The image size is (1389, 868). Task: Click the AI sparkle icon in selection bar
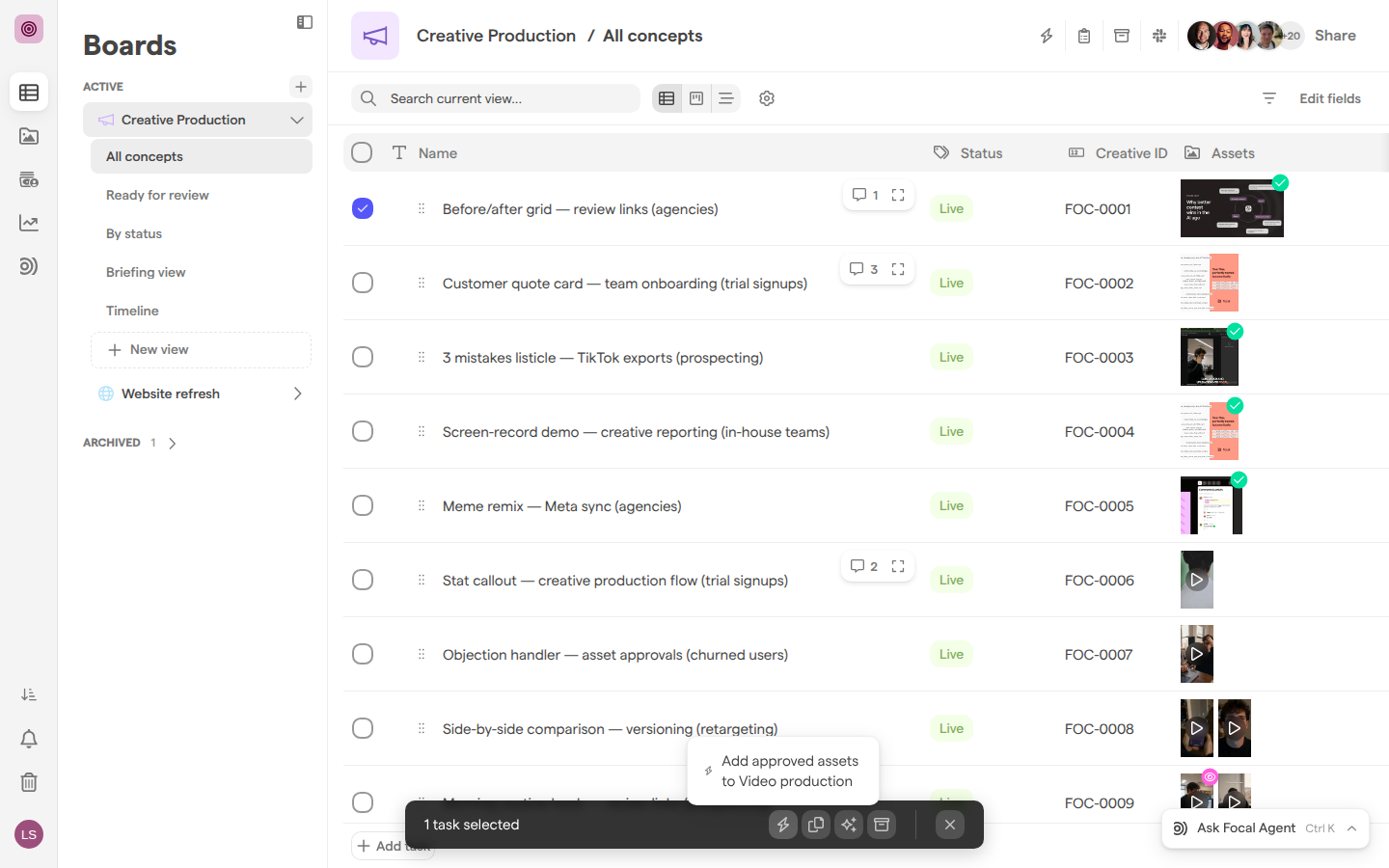coord(849,825)
